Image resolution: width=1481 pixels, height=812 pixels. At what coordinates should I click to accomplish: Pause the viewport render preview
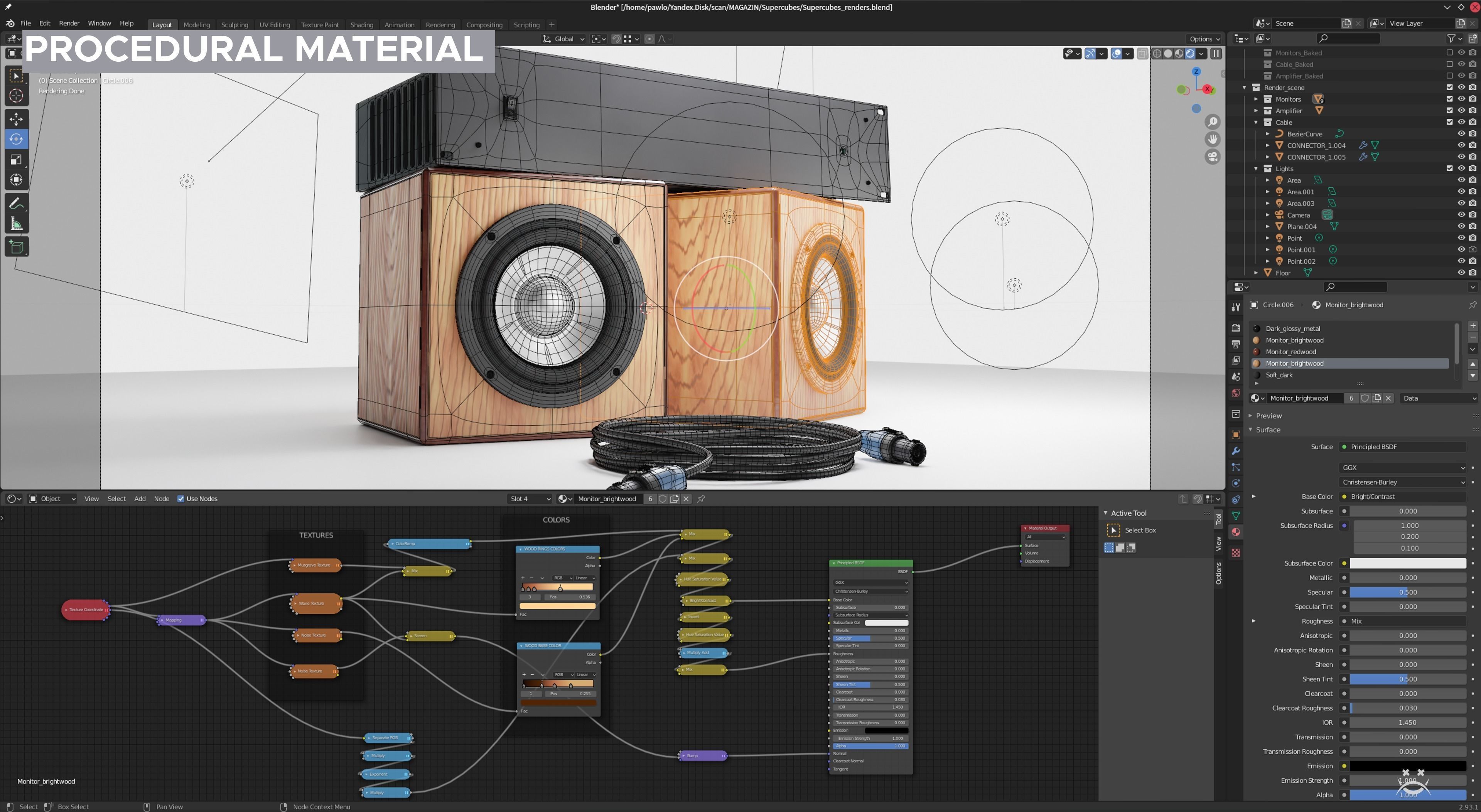(x=1216, y=54)
